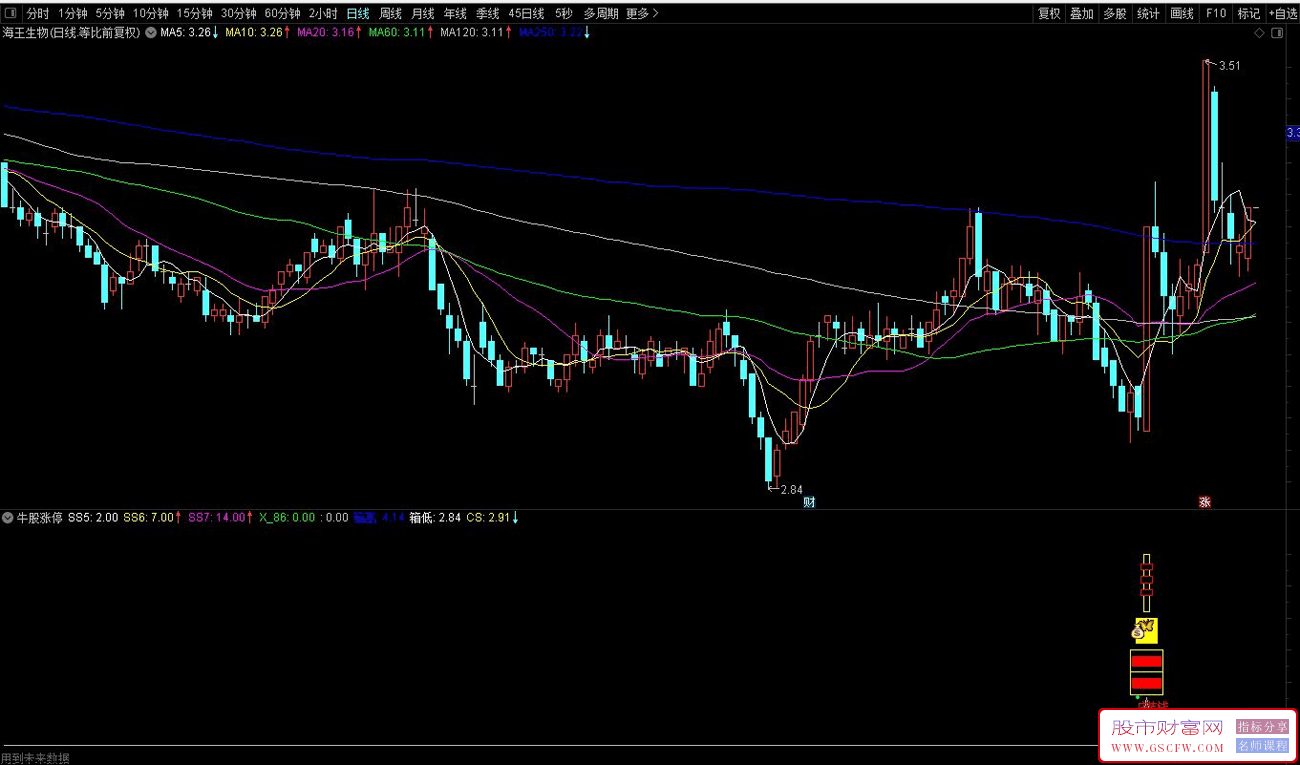This screenshot has width=1300, height=765.
Task: Click the 财 marker below the chart
Action: click(x=809, y=502)
